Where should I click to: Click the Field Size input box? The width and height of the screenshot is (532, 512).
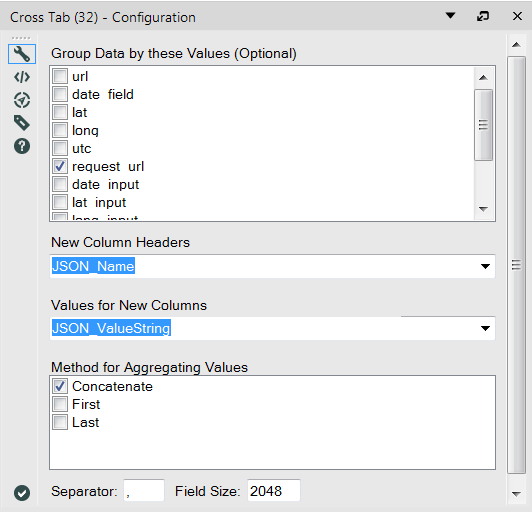tap(274, 490)
